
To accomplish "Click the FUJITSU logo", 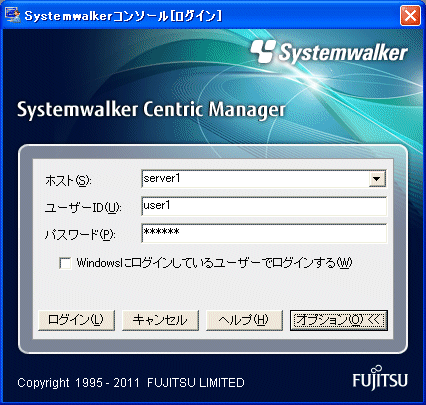I will point(380,378).
